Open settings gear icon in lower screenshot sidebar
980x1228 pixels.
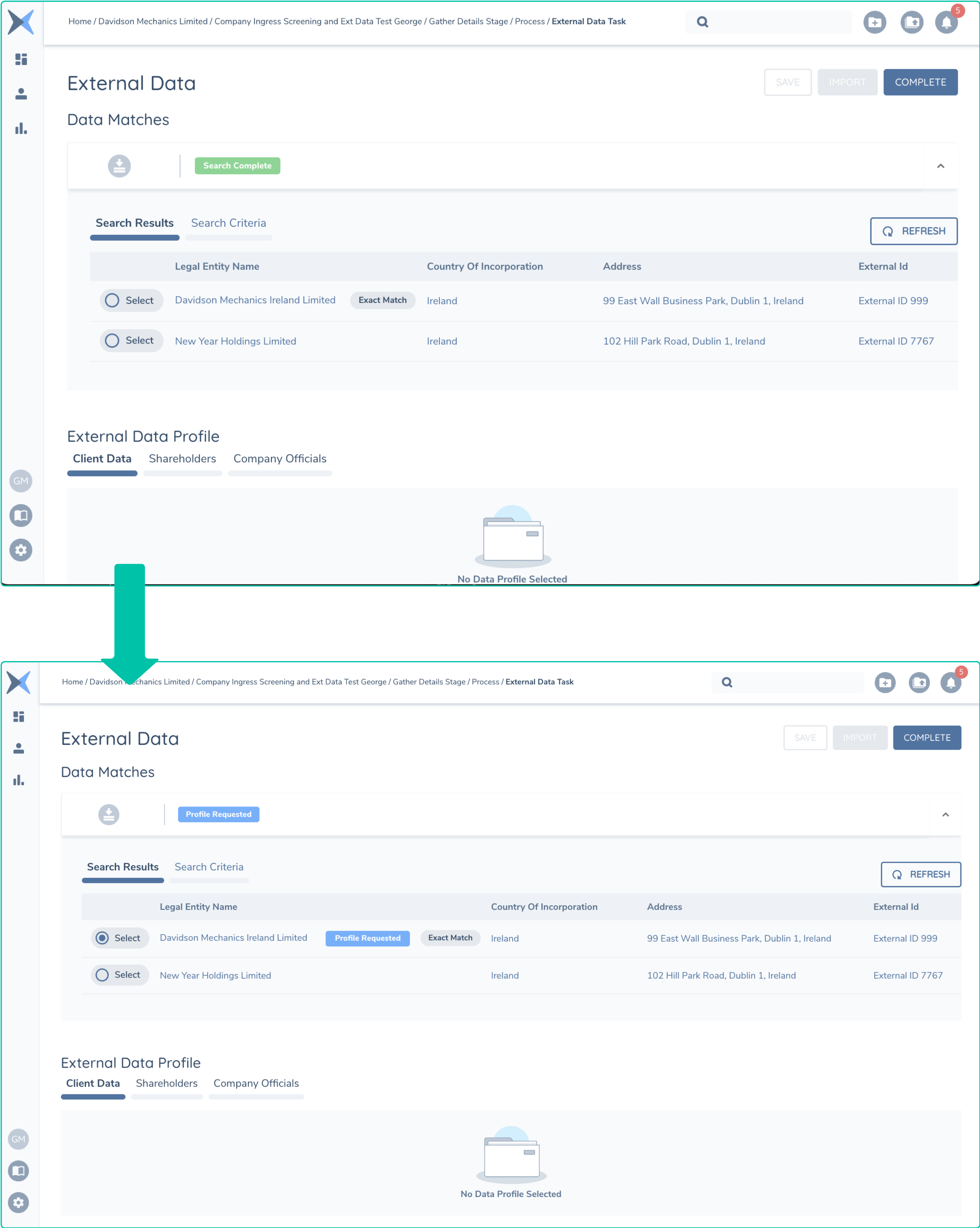pos(19,1202)
